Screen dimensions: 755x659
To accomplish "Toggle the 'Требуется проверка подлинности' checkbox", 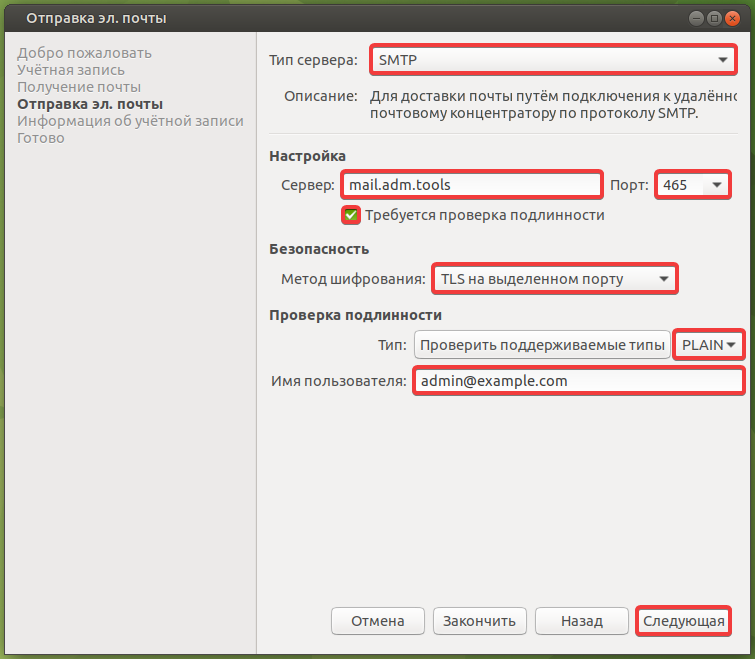I will [x=351, y=215].
